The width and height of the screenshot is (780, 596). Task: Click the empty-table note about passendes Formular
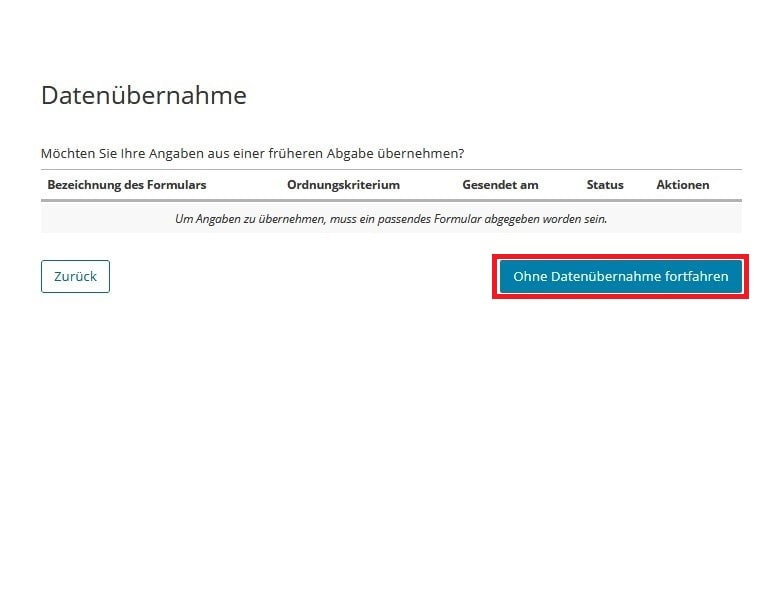point(391,219)
